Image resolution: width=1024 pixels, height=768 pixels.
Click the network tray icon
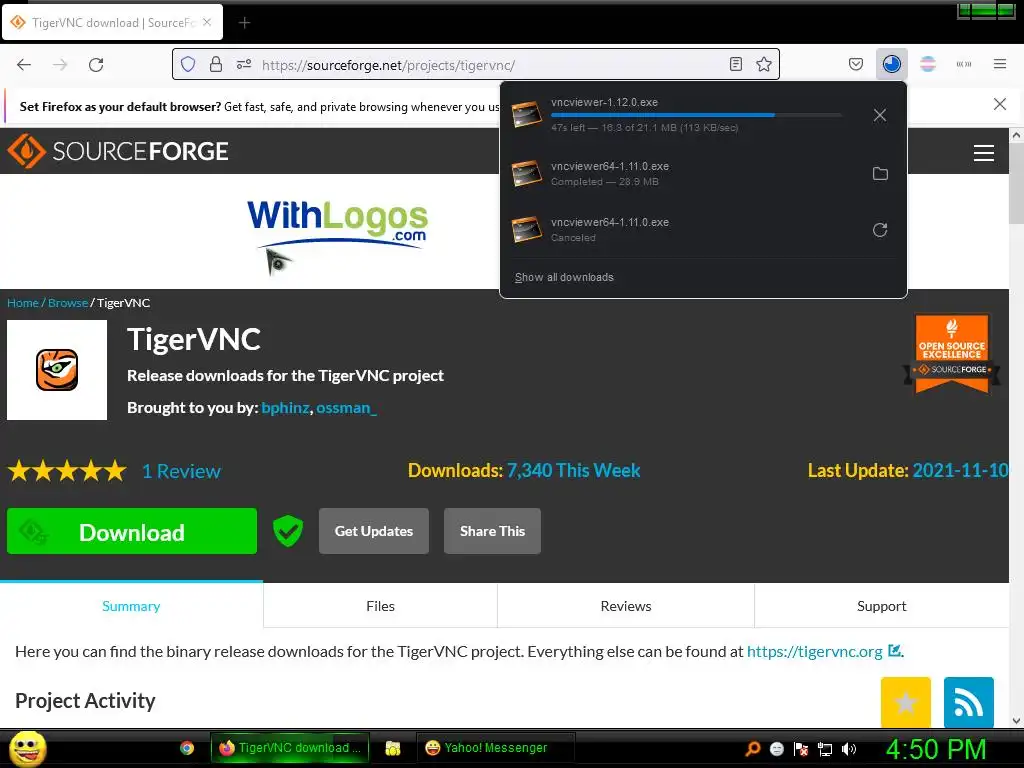tap(825, 748)
